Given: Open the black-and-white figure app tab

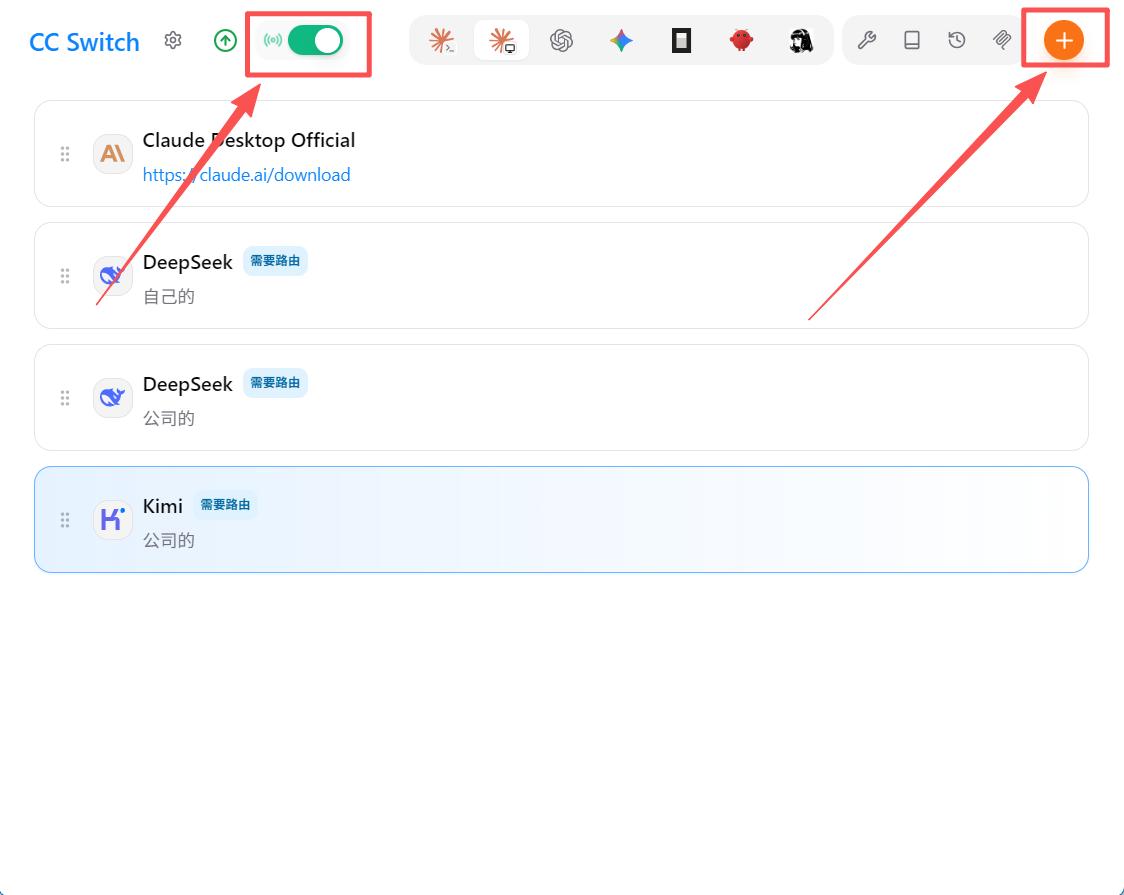Looking at the screenshot, I should pyautogui.click(x=801, y=40).
